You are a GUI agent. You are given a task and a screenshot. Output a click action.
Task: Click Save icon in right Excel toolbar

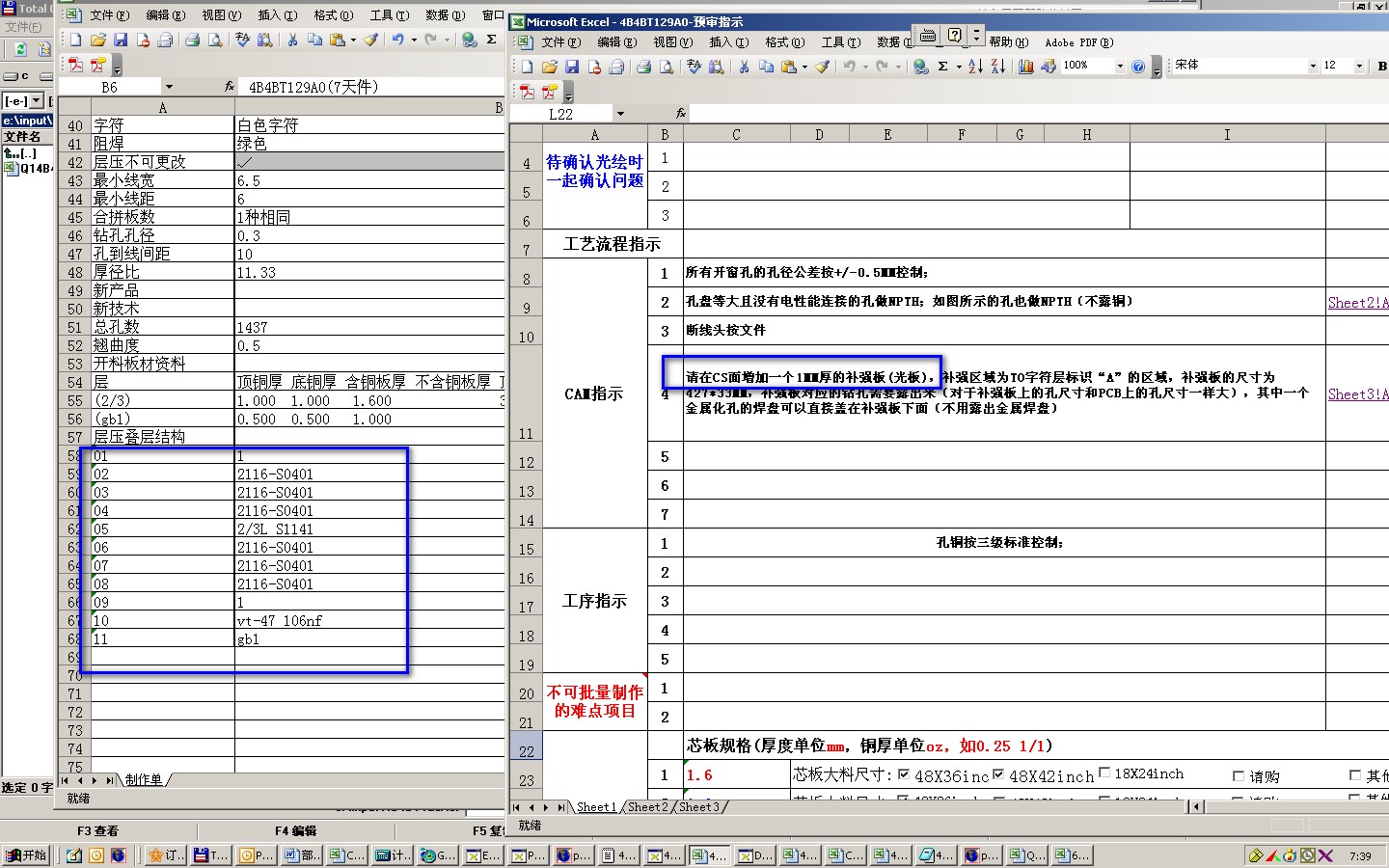click(571, 67)
